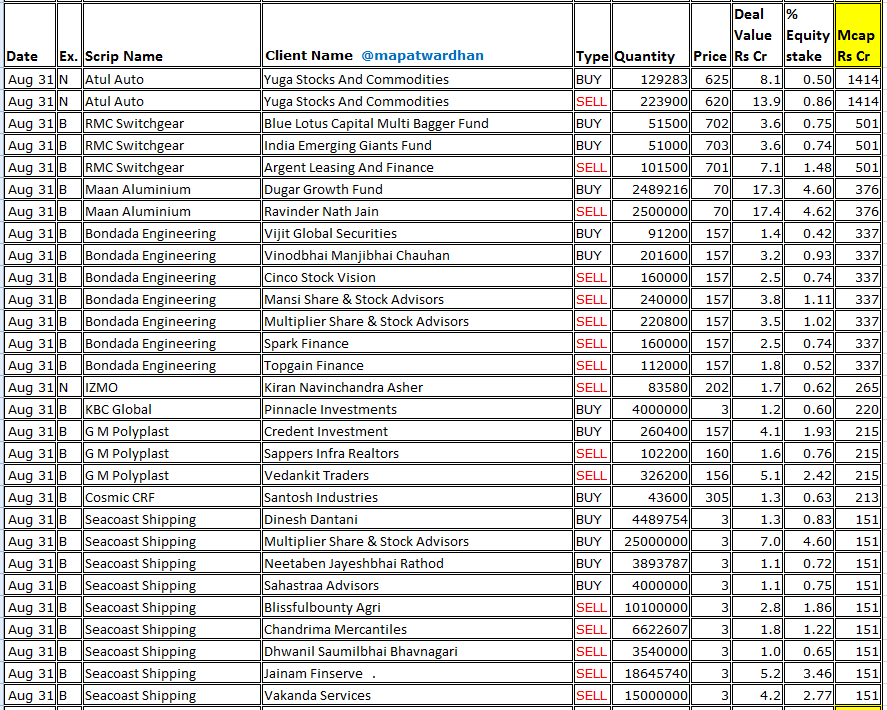887x710 pixels.
Task: Select quantity cell 223900 for Atul Auto
Action: [650, 101]
